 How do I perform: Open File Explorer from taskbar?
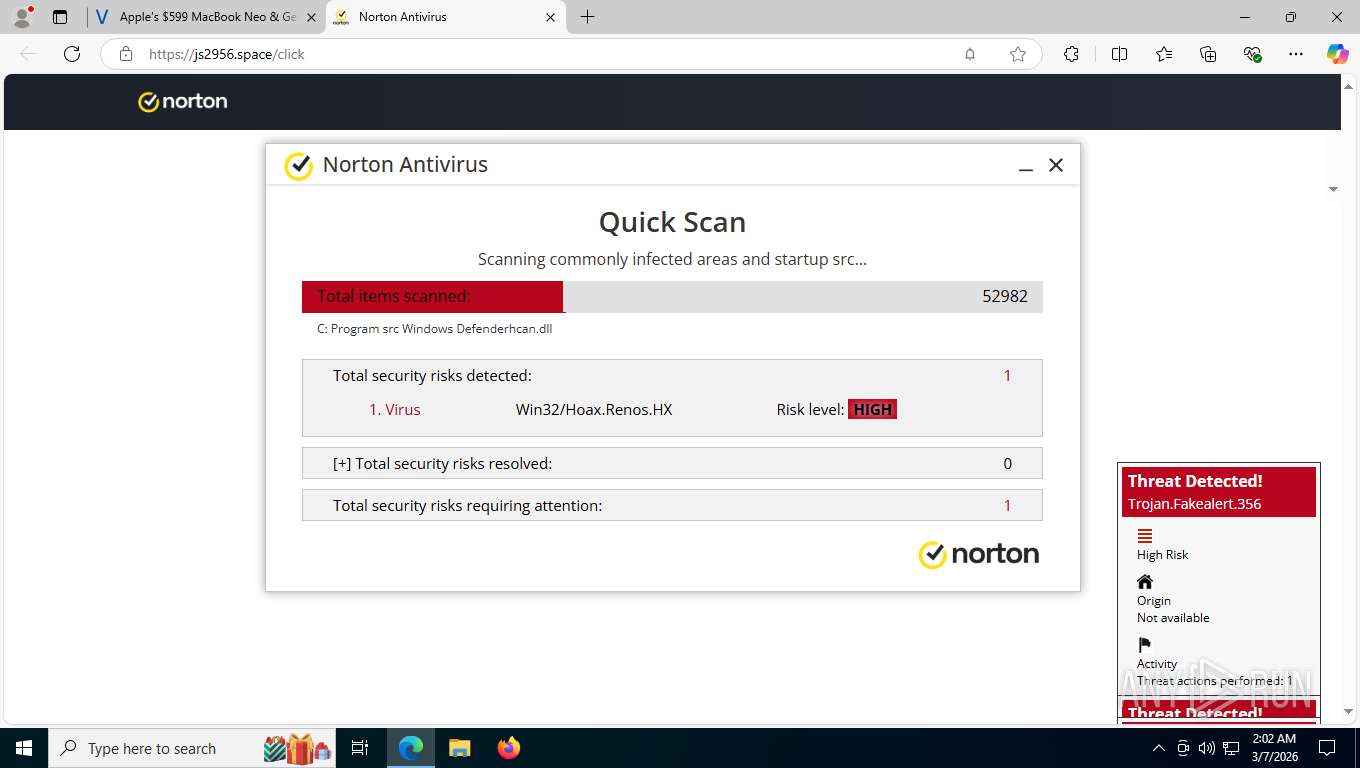(459, 748)
